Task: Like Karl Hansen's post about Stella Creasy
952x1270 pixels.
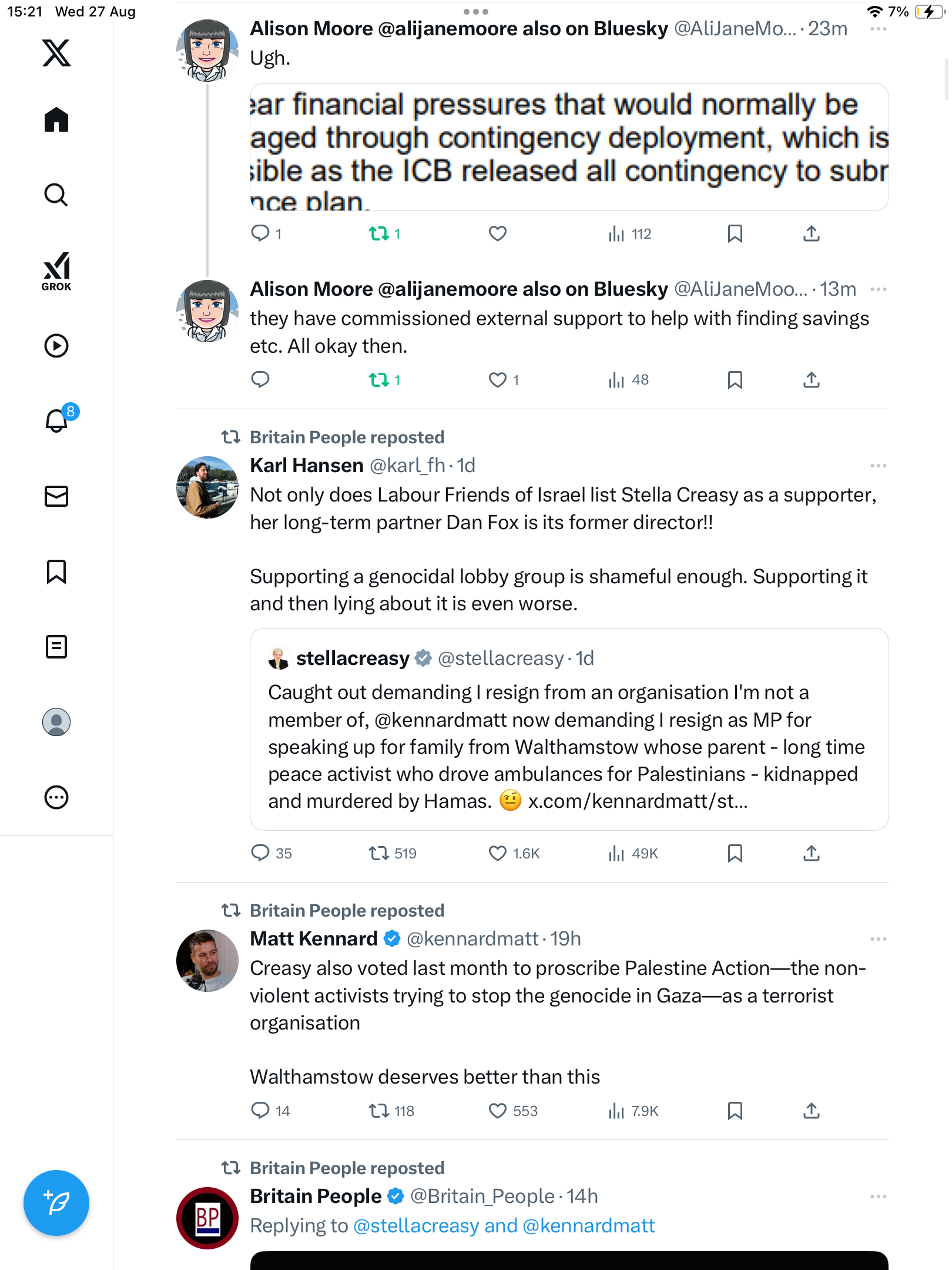Action: [x=498, y=853]
